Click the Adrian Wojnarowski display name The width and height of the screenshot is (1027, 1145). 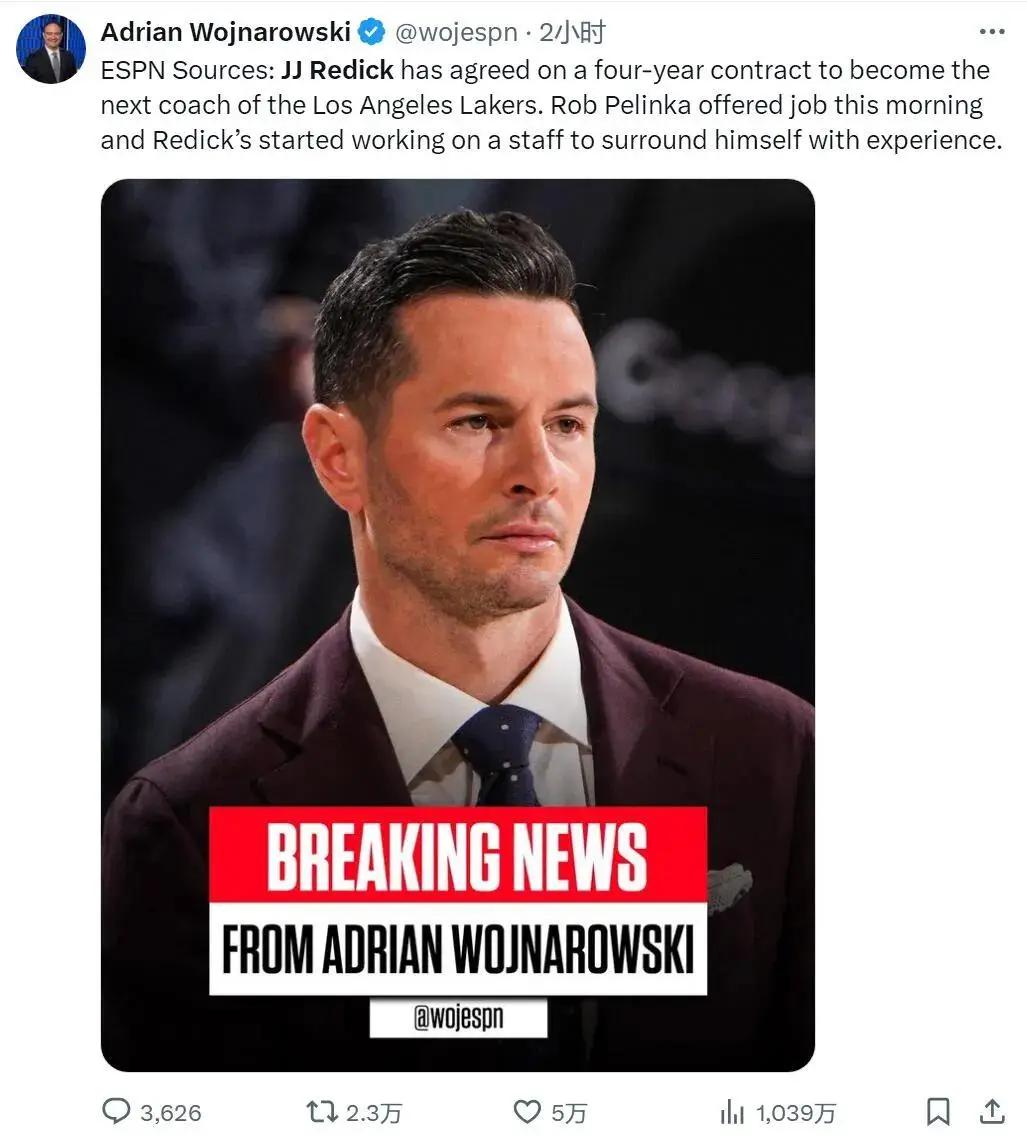pyautogui.click(x=225, y=32)
